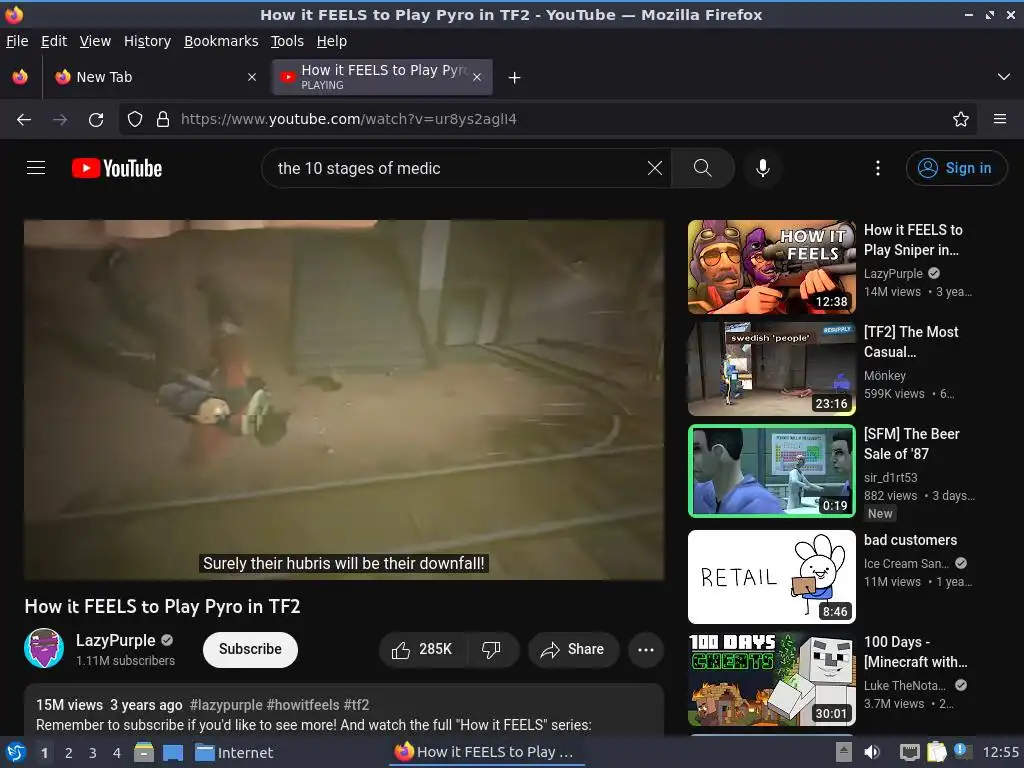Dislike the video

pyautogui.click(x=492, y=650)
